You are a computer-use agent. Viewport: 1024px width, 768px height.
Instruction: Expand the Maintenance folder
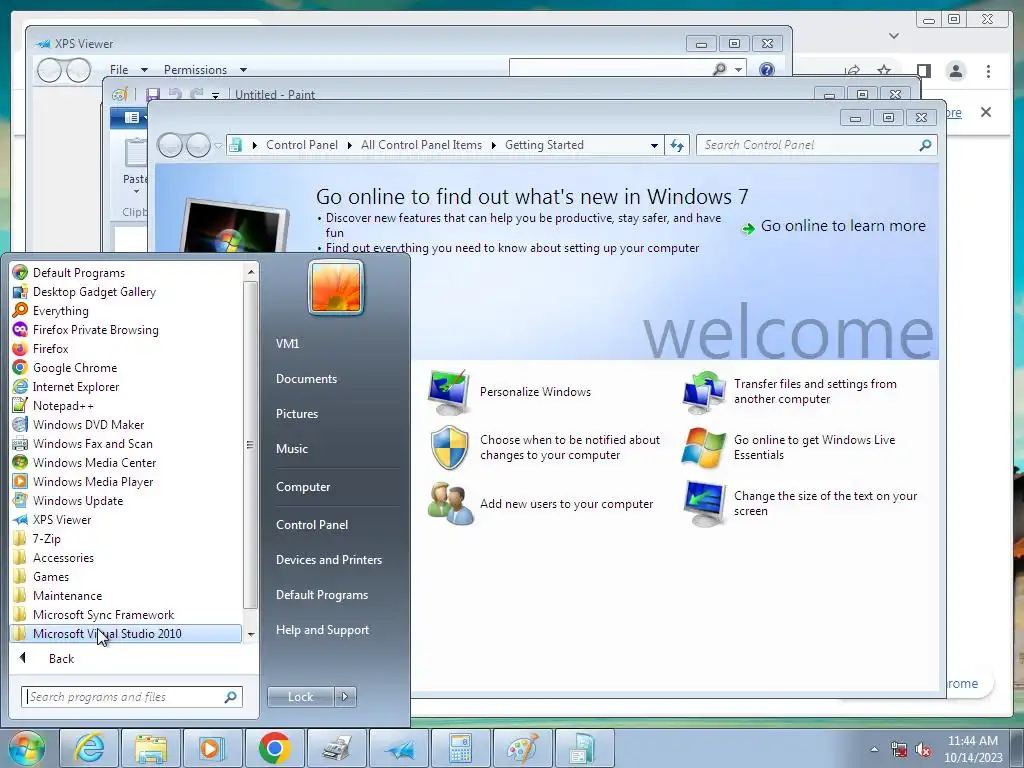pyautogui.click(x=67, y=596)
